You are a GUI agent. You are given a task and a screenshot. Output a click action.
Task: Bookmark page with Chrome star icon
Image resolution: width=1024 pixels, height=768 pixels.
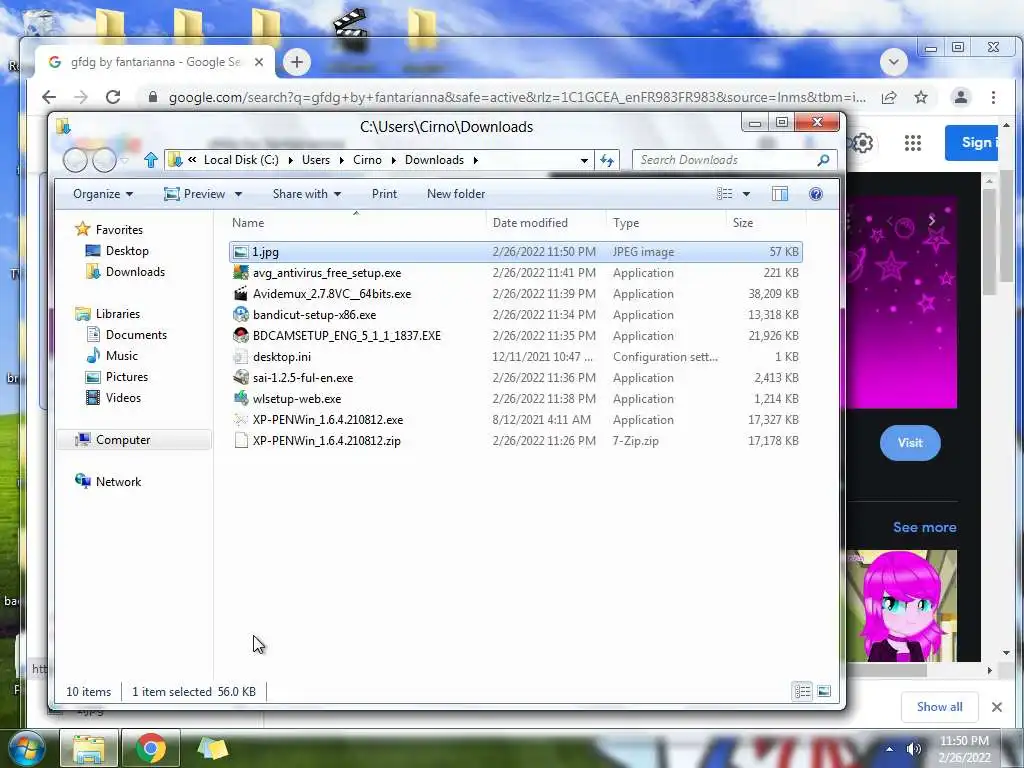tap(921, 97)
